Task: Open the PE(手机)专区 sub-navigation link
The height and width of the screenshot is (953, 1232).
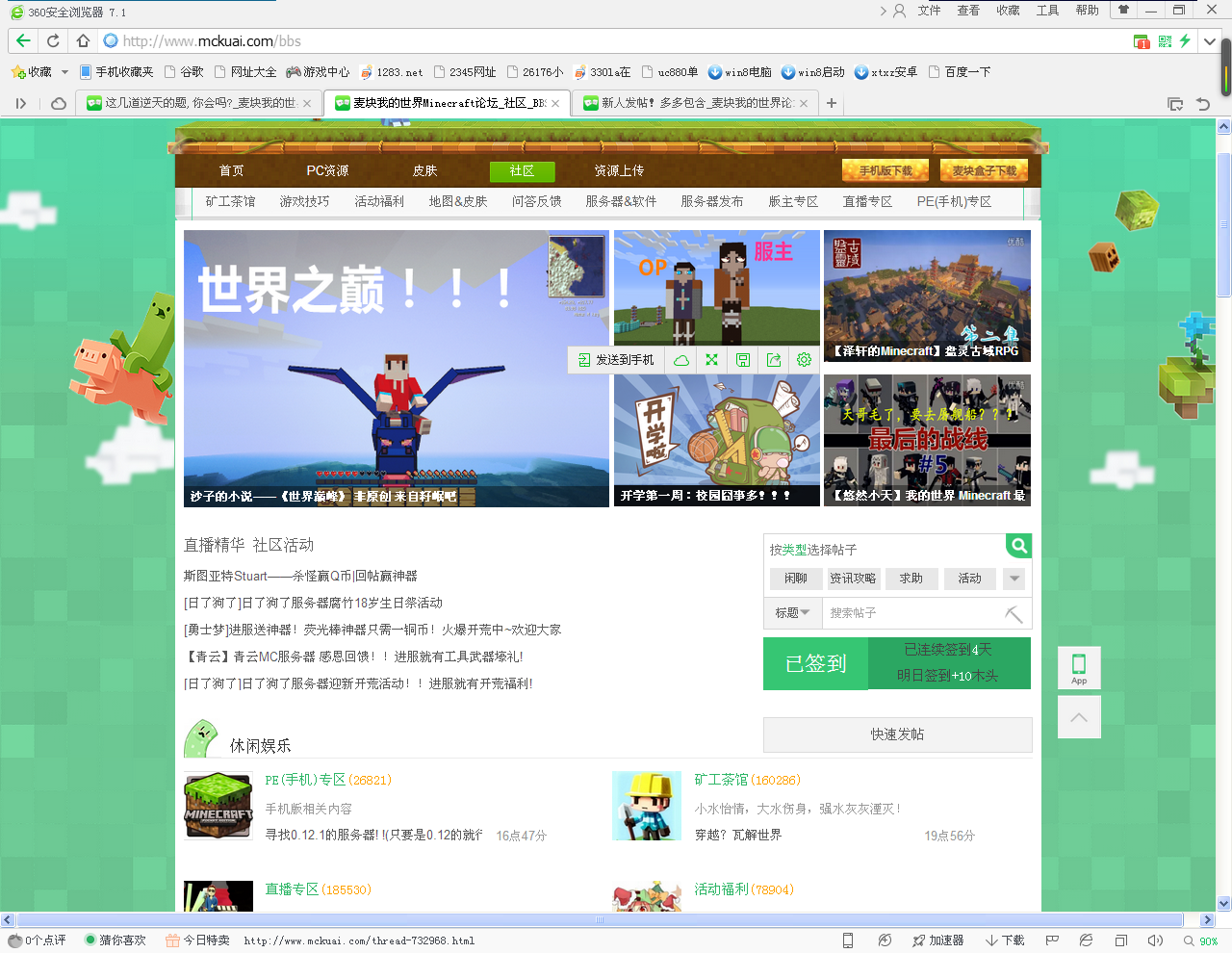Action: click(x=954, y=201)
